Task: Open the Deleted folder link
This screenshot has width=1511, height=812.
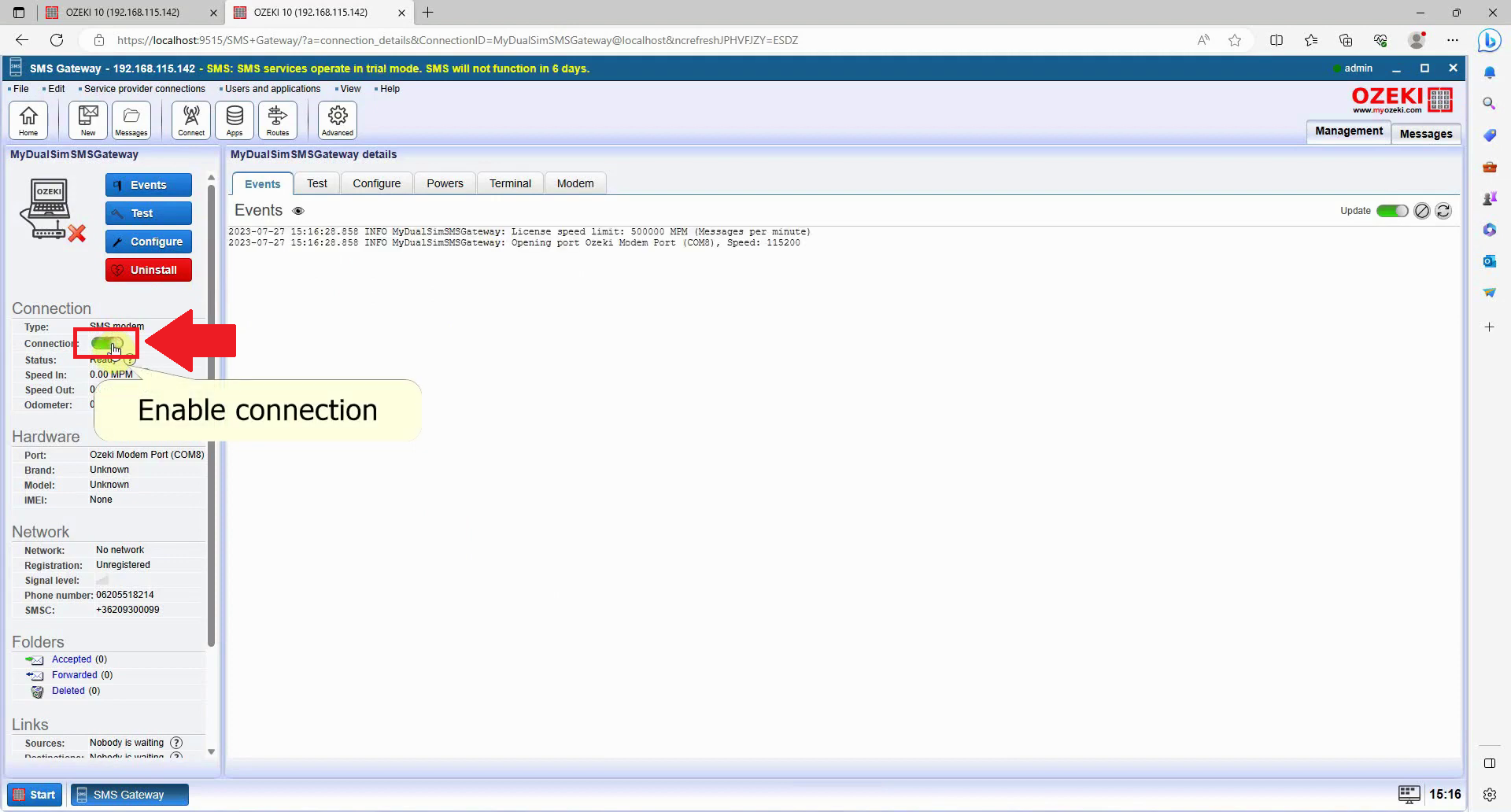Action: point(68,691)
